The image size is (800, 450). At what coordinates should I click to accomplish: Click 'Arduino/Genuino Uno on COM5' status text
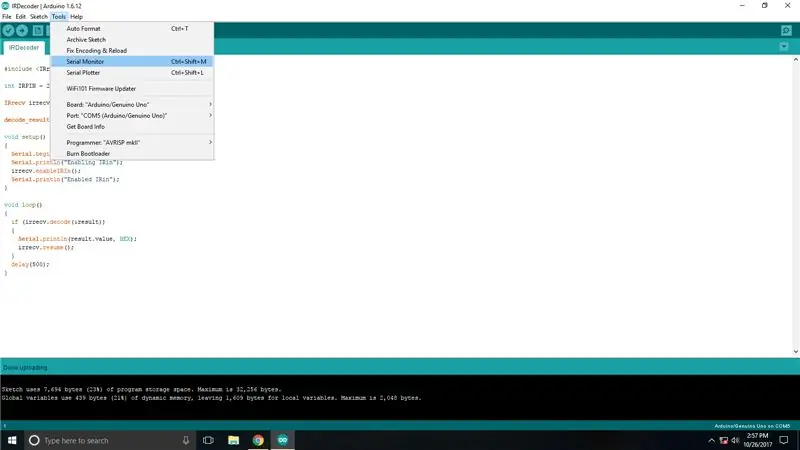pos(752,426)
